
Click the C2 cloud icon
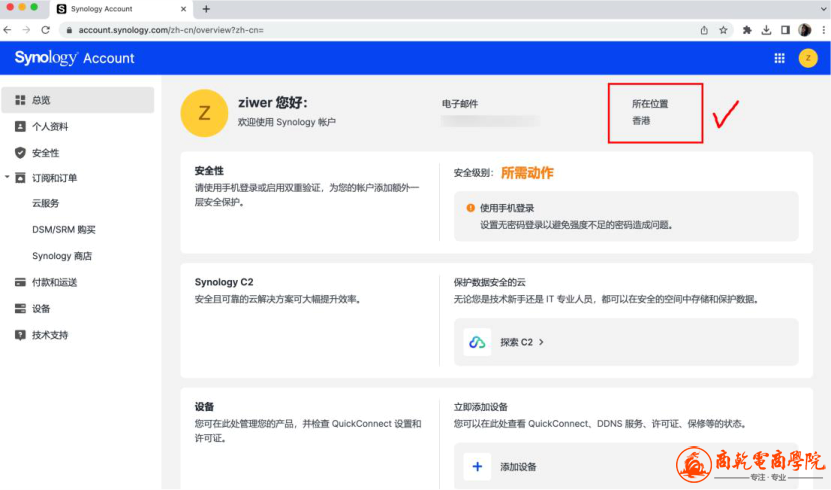click(x=477, y=342)
